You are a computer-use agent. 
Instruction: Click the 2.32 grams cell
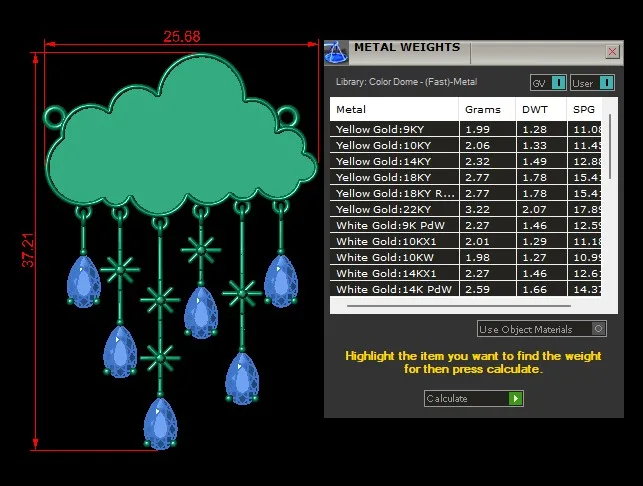[488, 161]
